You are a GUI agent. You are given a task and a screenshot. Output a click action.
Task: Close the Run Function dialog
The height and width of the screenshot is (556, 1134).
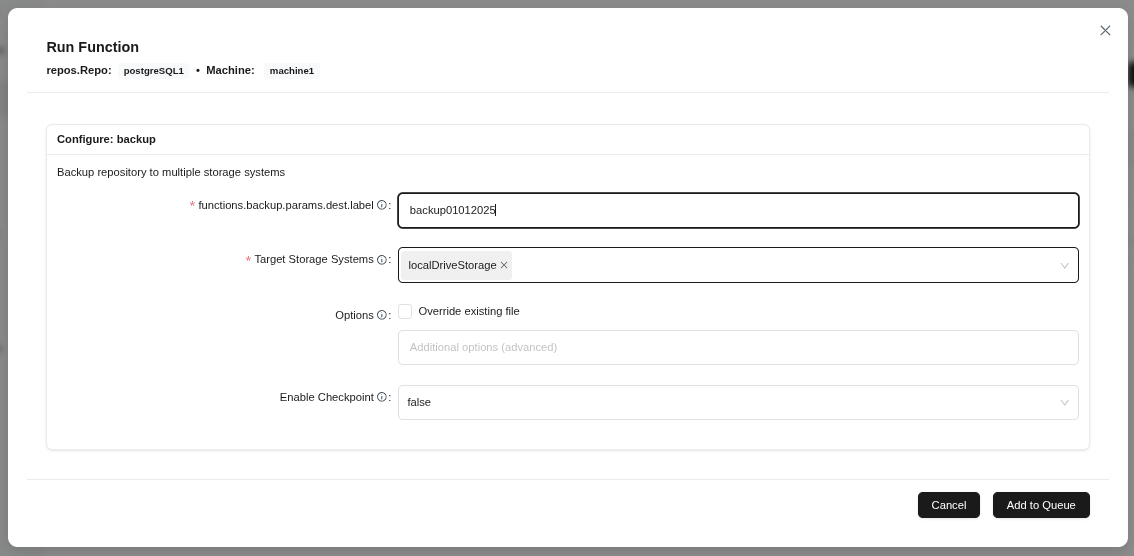click(x=1105, y=31)
